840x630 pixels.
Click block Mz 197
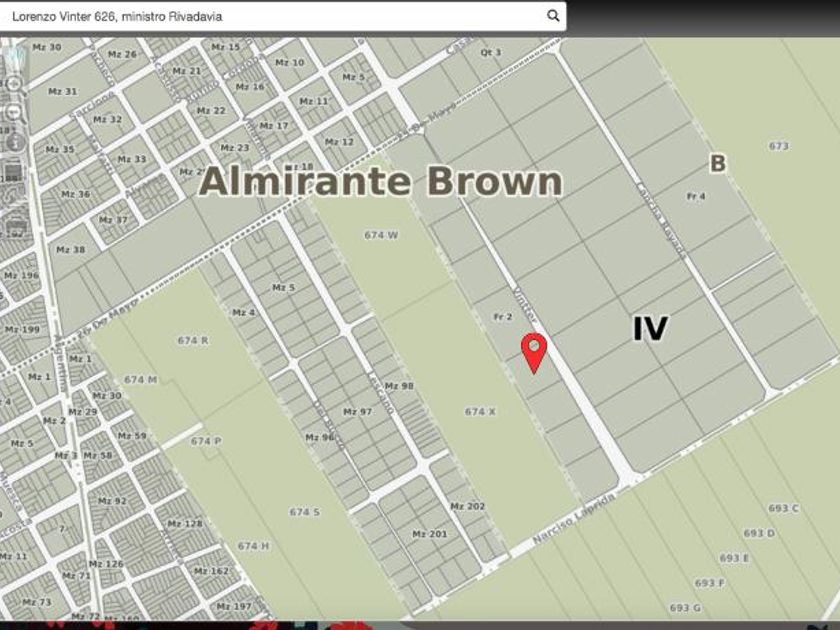234,606
